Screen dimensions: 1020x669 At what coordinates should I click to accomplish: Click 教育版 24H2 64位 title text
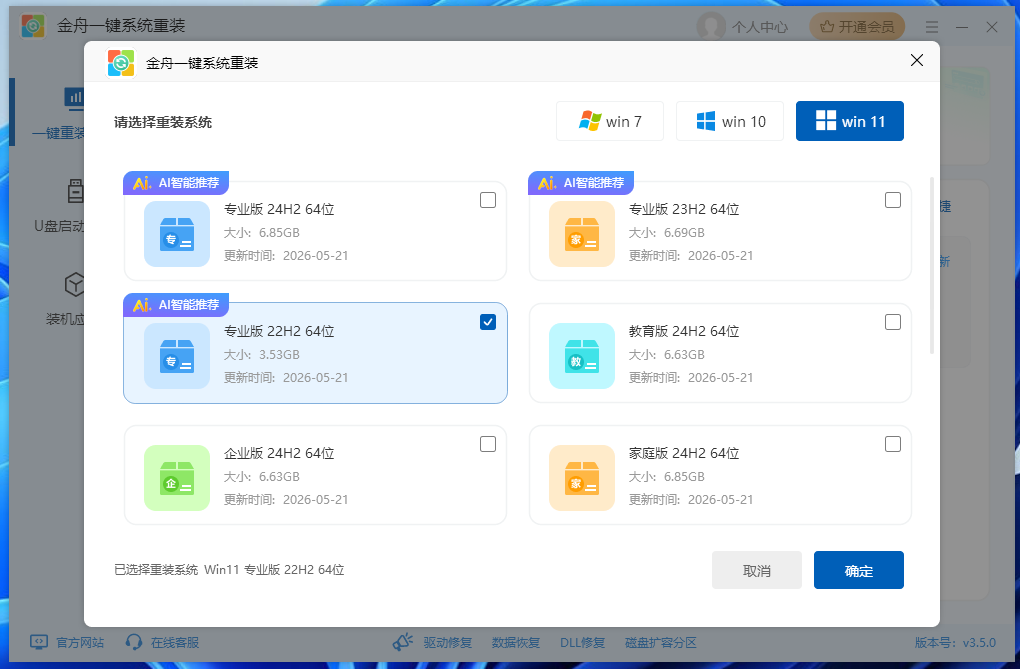pyautogui.click(x=684, y=331)
